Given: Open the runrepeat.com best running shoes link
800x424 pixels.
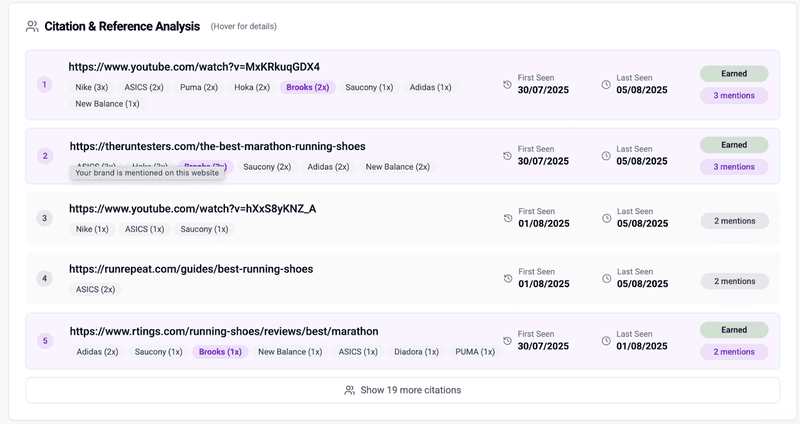Looking at the screenshot, I should click(191, 269).
